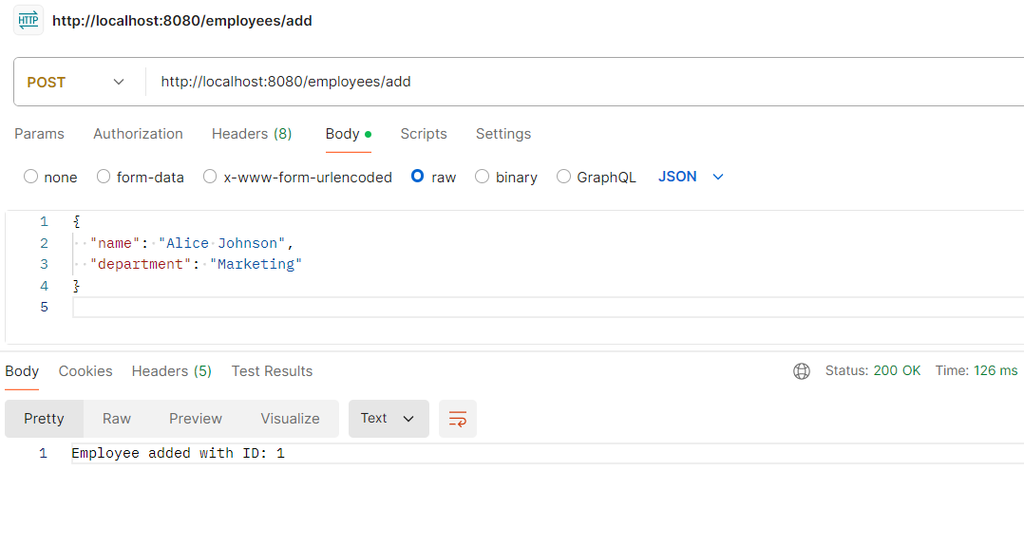Image resolution: width=1024 pixels, height=546 pixels.
Task: View the Test Results tab
Action: pos(272,371)
